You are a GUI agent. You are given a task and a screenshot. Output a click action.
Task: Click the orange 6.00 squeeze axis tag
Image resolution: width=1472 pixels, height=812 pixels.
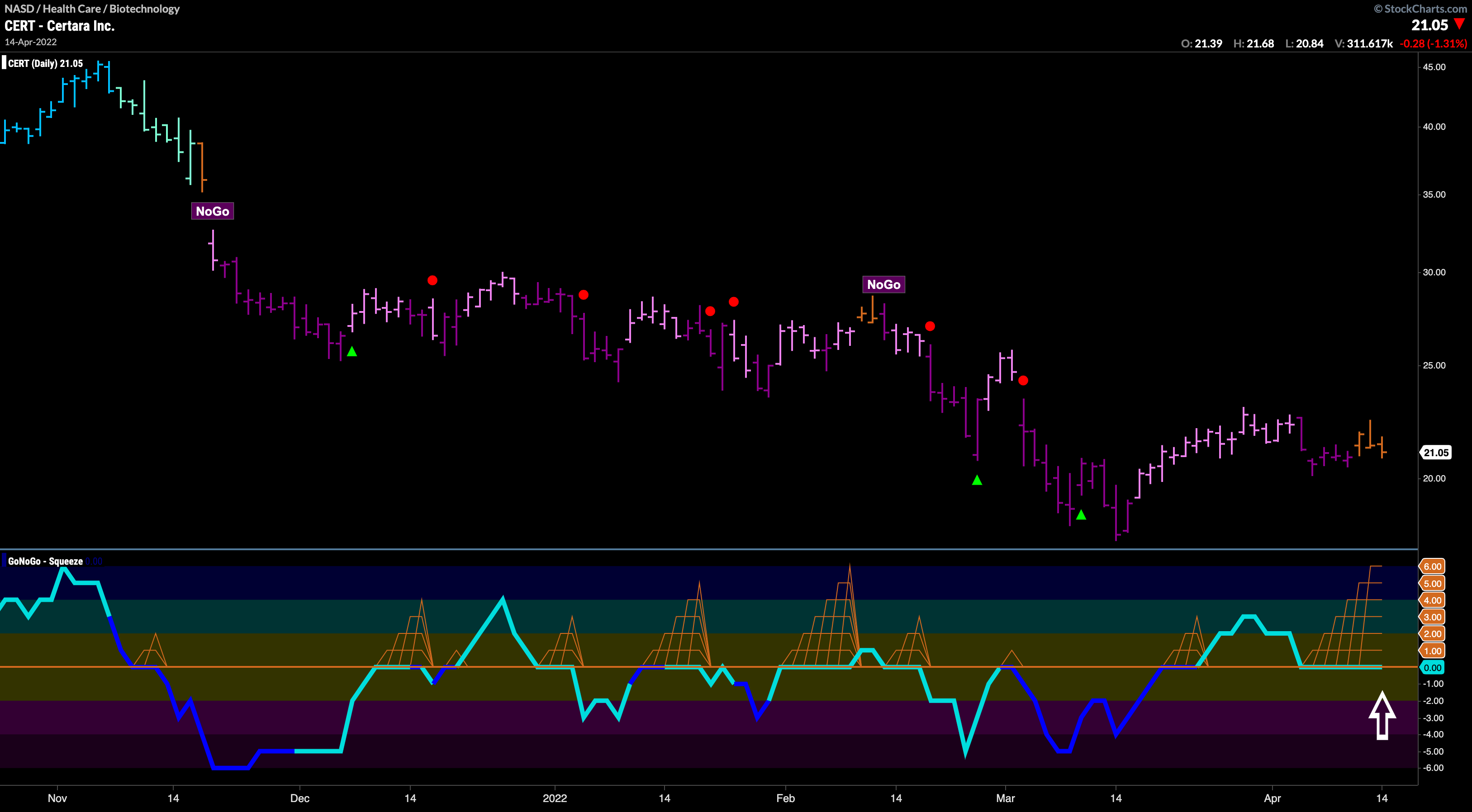(1432, 567)
